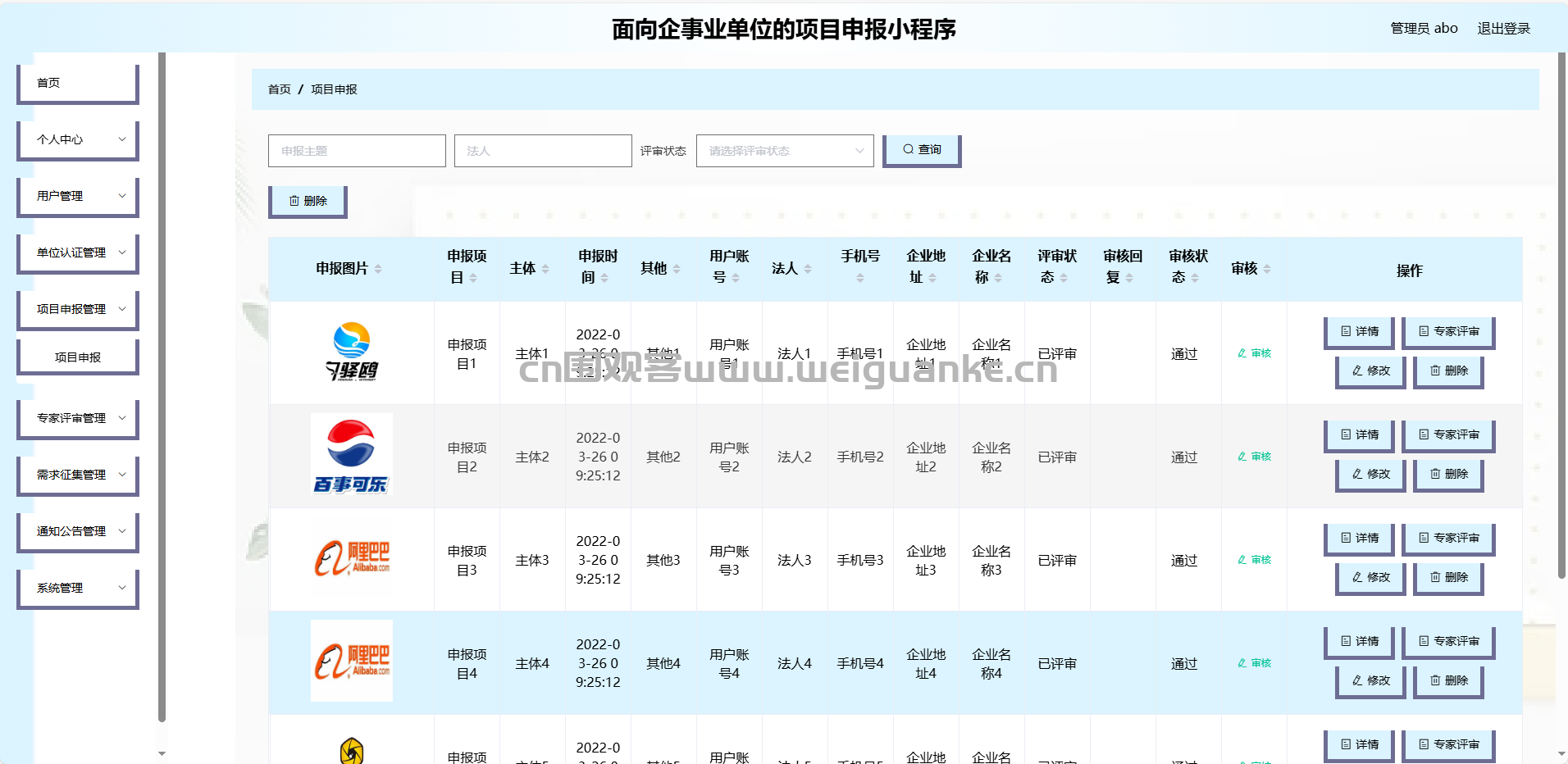
Task: Open 专家评审 for 申报项目4
Action: pyautogui.click(x=1448, y=642)
